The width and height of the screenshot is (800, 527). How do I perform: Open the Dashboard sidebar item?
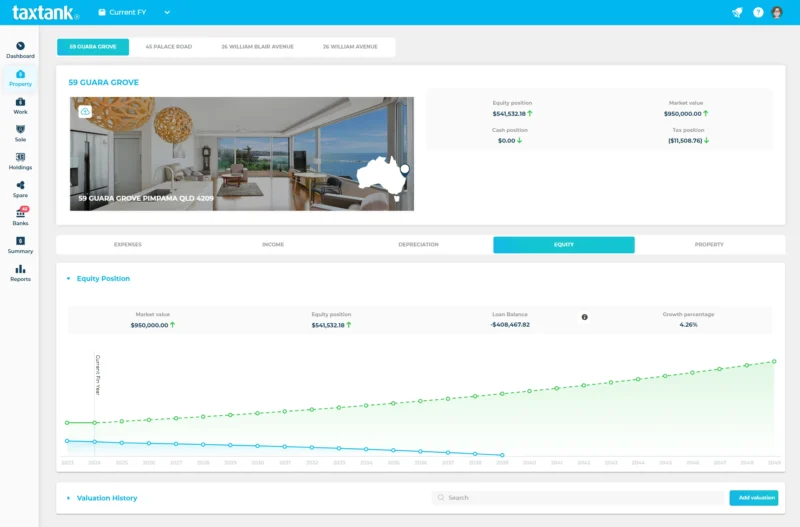20,50
